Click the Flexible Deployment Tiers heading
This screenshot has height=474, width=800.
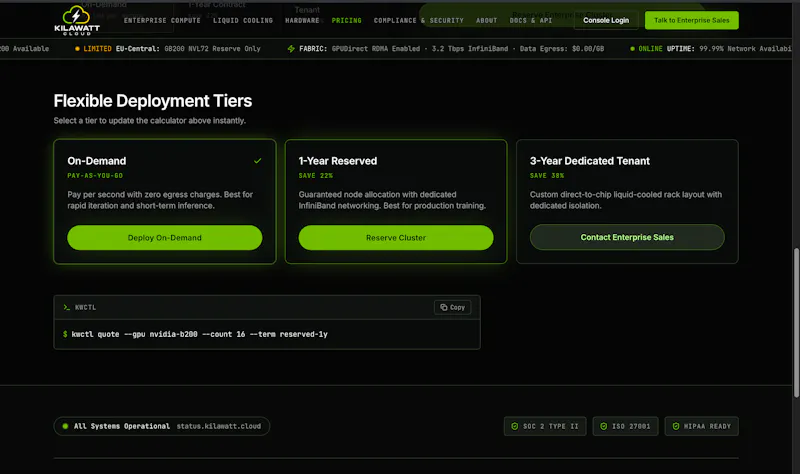(x=153, y=101)
